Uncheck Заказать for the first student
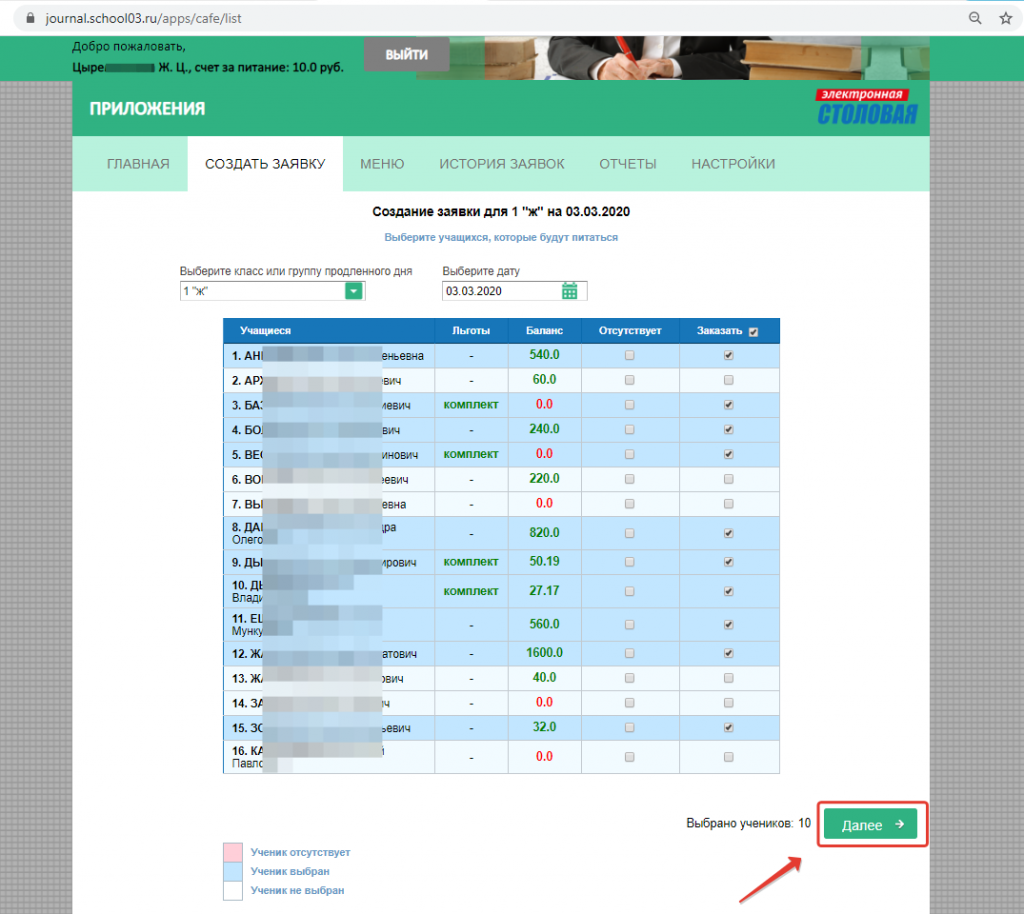1024x914 pixels. tap(729, 355)
